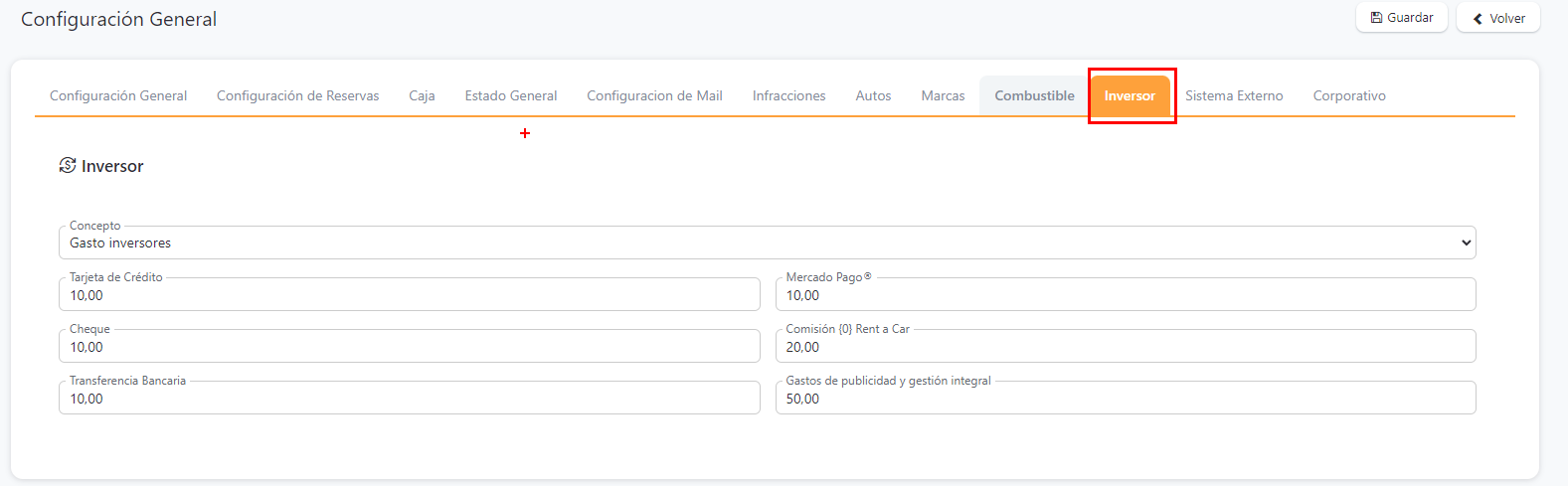Click the Cheque amount field
The width and height of the screenshot is (1568, 486).
pyautogui.click(x=409, y=348)
